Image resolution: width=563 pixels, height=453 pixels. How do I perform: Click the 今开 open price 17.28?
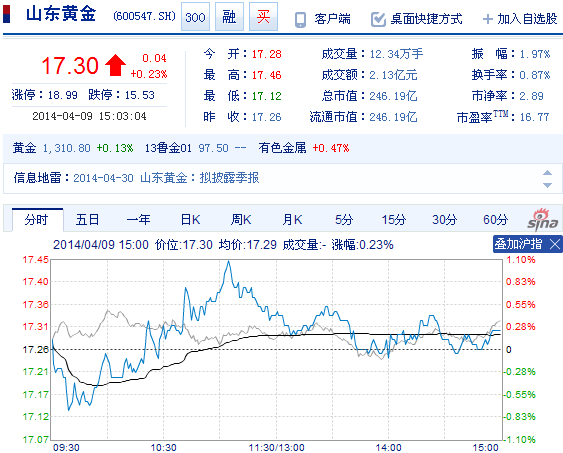pyautogui.click(x=266, y=54)
